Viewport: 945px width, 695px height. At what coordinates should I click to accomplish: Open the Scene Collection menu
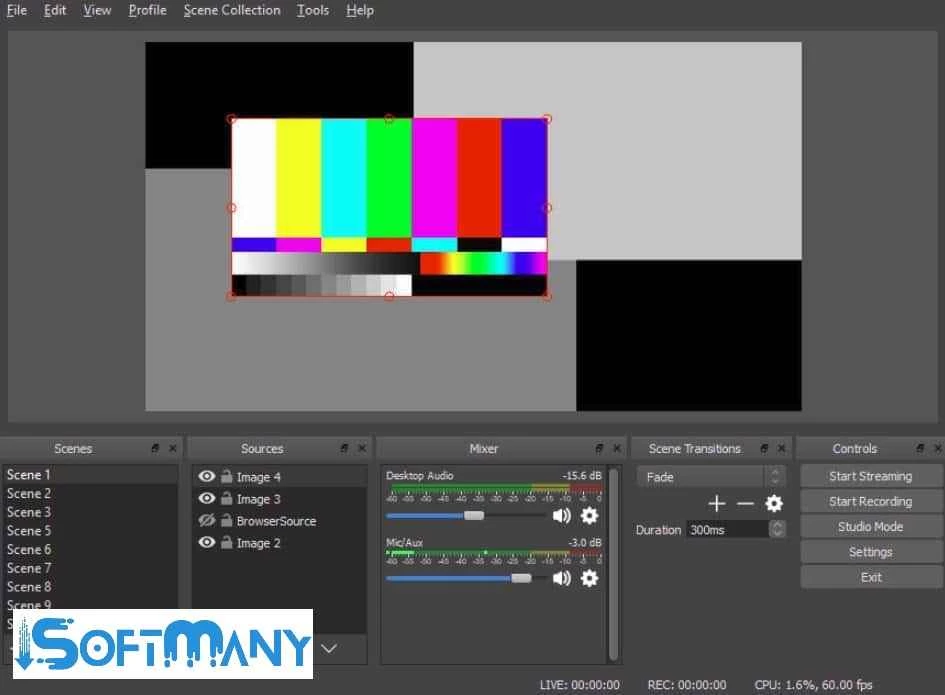(232, 10)
